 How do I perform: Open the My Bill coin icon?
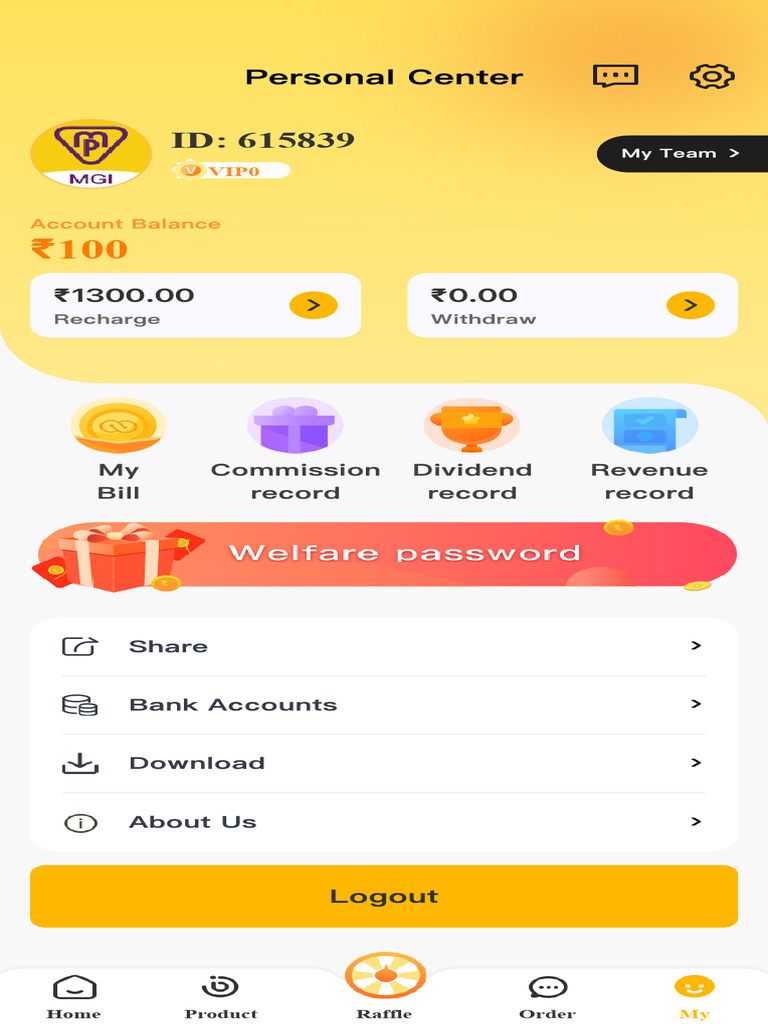pos(118,426)
